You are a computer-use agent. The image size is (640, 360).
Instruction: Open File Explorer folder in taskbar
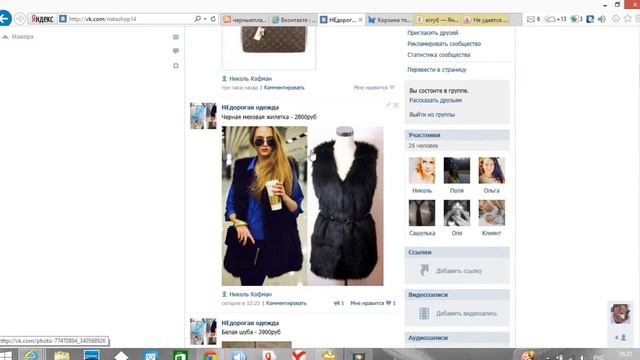point(62,356)
